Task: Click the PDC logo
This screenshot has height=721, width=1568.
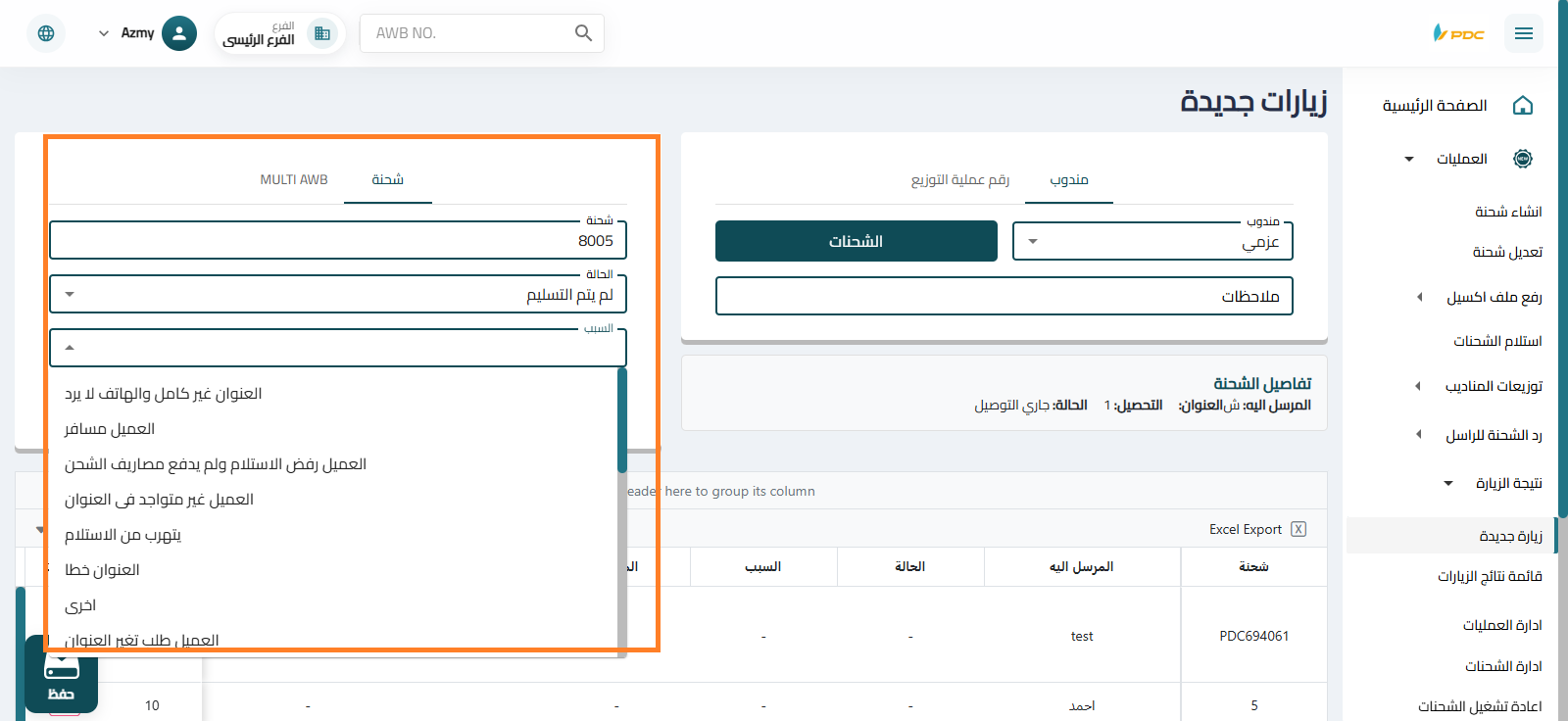Action: click(x=1458, y=33)
